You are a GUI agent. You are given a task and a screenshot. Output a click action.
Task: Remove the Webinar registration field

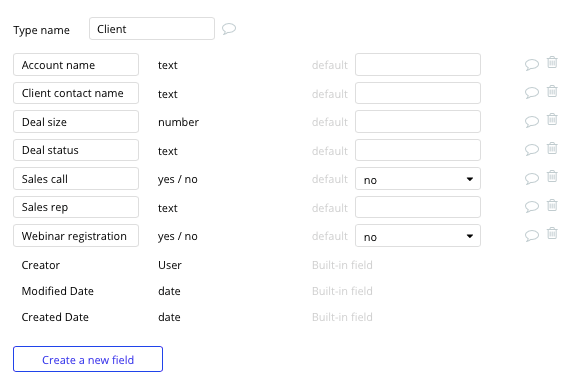pyautogui.click(x=552, y=233)
